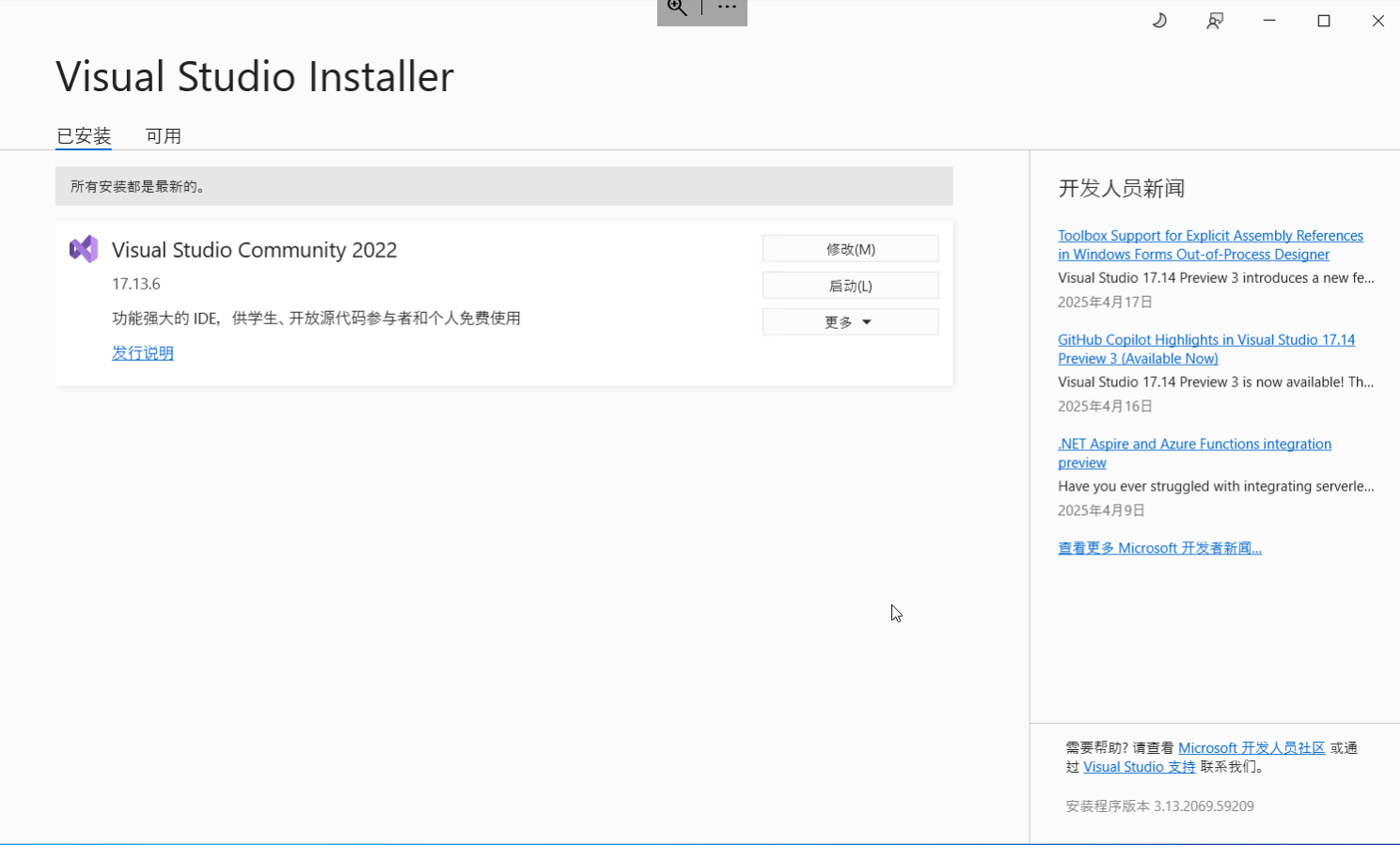Screen dimensions: 1400x845
Task: Maximize the installer window
Action: [x=1324, y=21]
